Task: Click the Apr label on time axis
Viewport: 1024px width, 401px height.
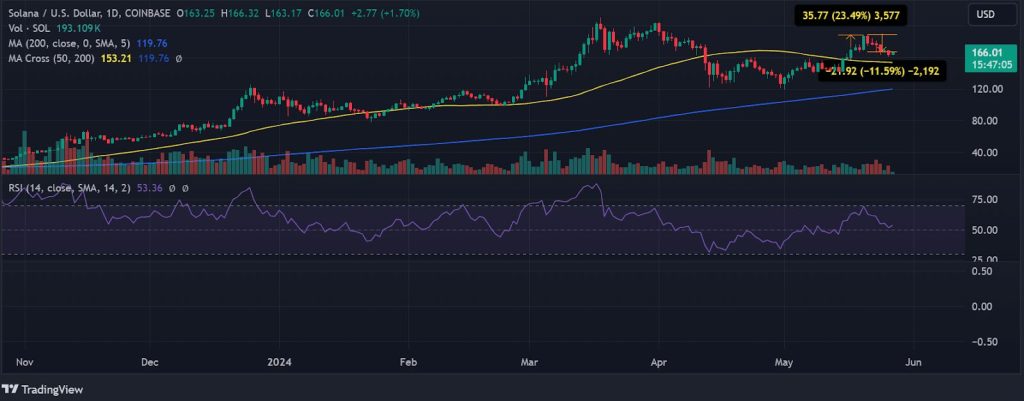Action: (x=657, y=361)
